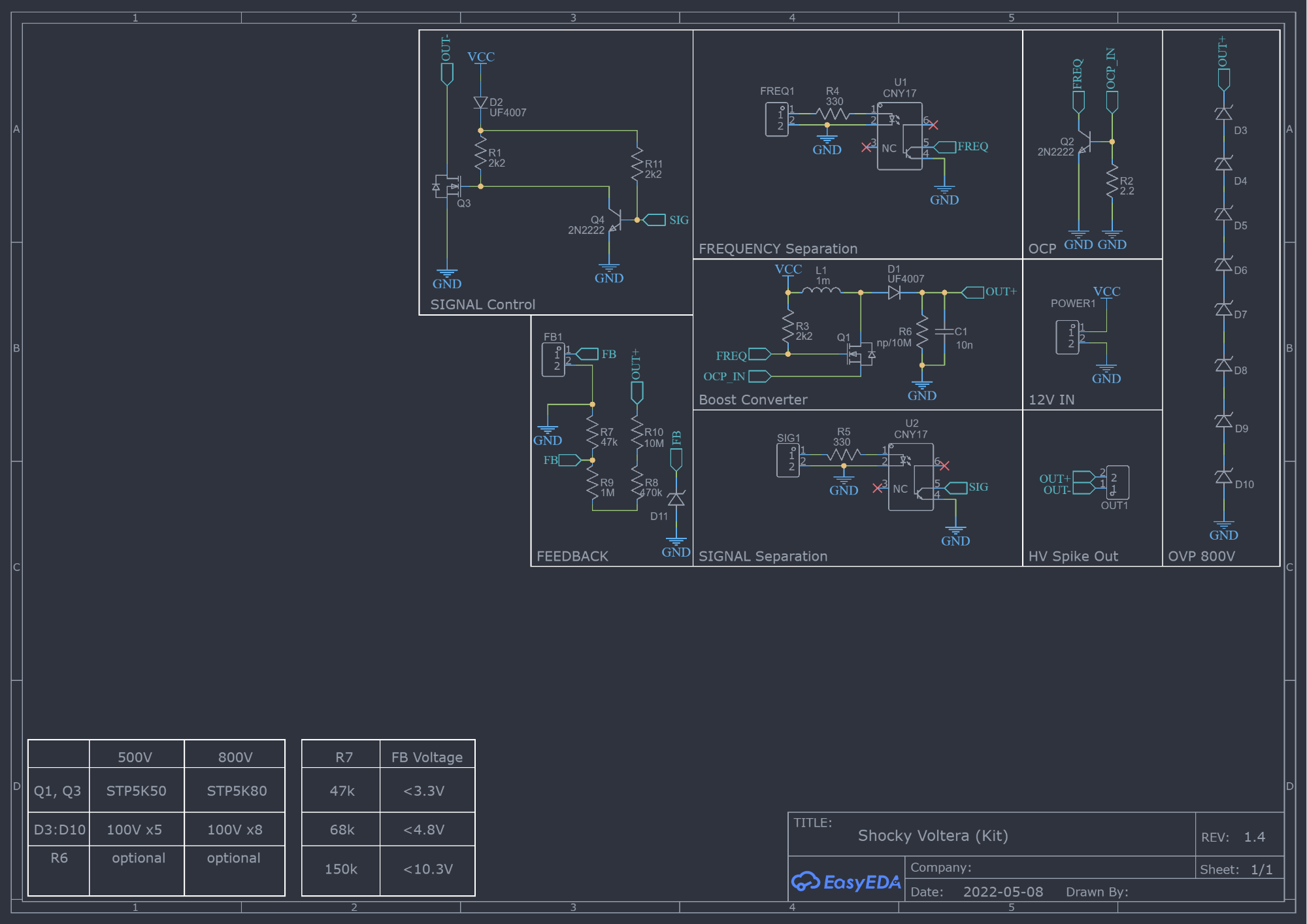Viewport: 1307px width, 924px height.
Task: Select inductor L1 1m
Action: [x=821, y=291]
